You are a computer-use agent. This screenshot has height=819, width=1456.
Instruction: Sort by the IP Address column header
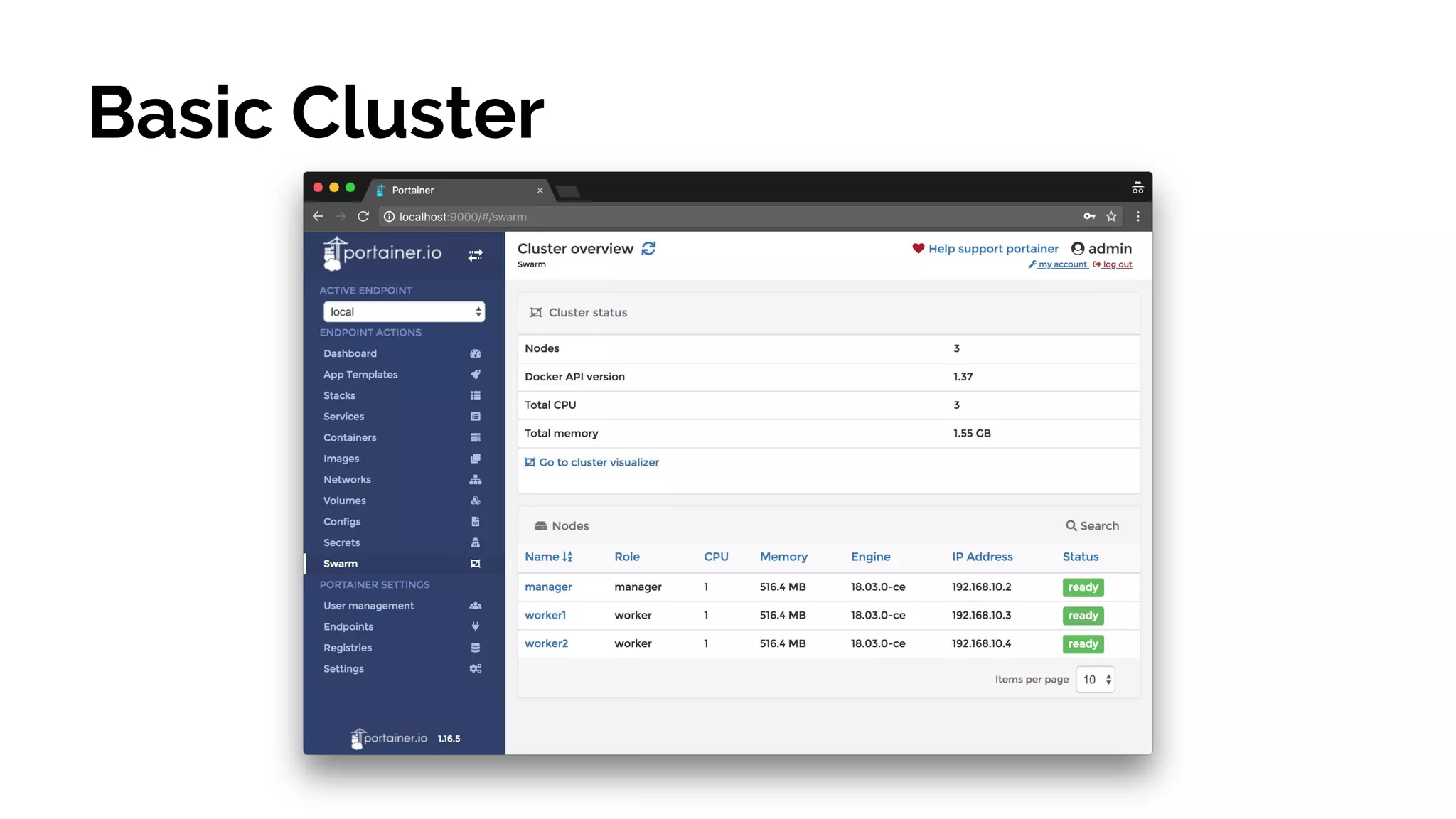coord(983,557)
